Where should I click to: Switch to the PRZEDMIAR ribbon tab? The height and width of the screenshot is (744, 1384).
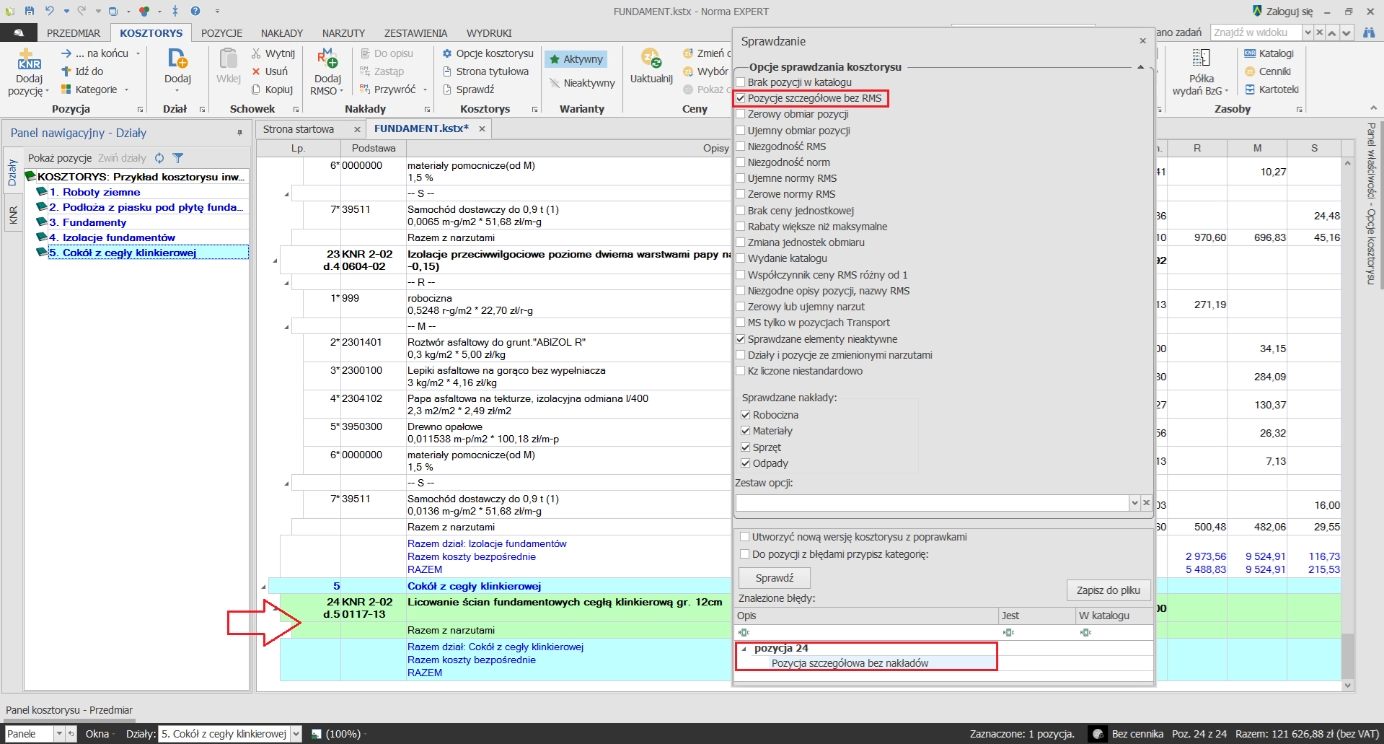73,33
